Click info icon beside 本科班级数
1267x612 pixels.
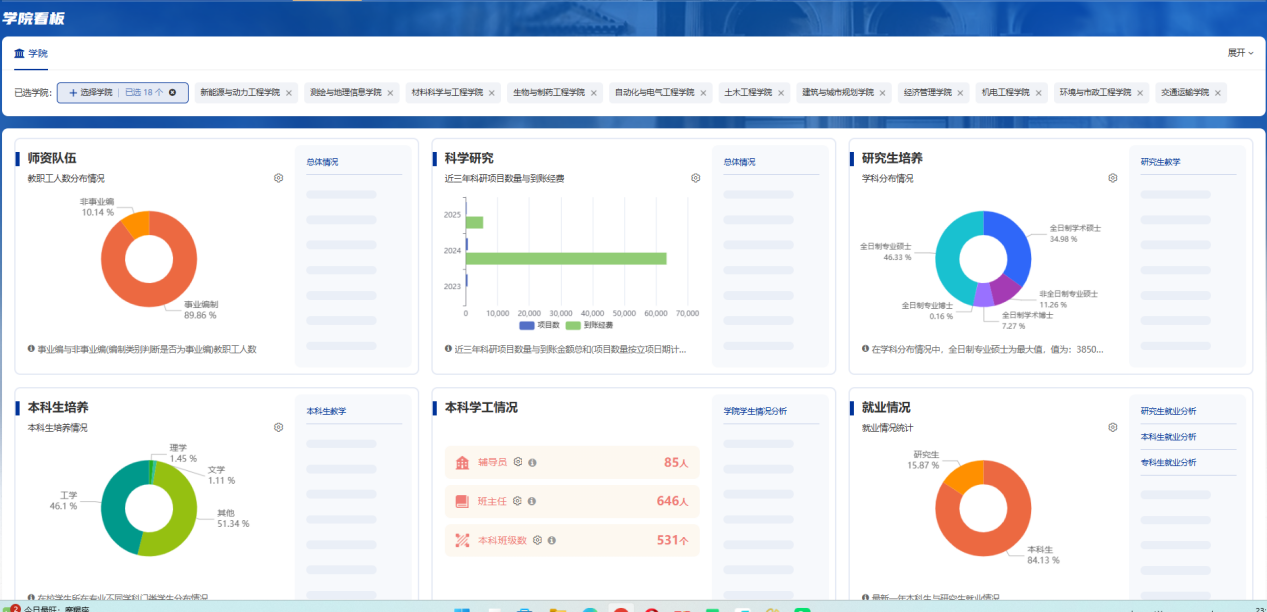pos(551,540)
